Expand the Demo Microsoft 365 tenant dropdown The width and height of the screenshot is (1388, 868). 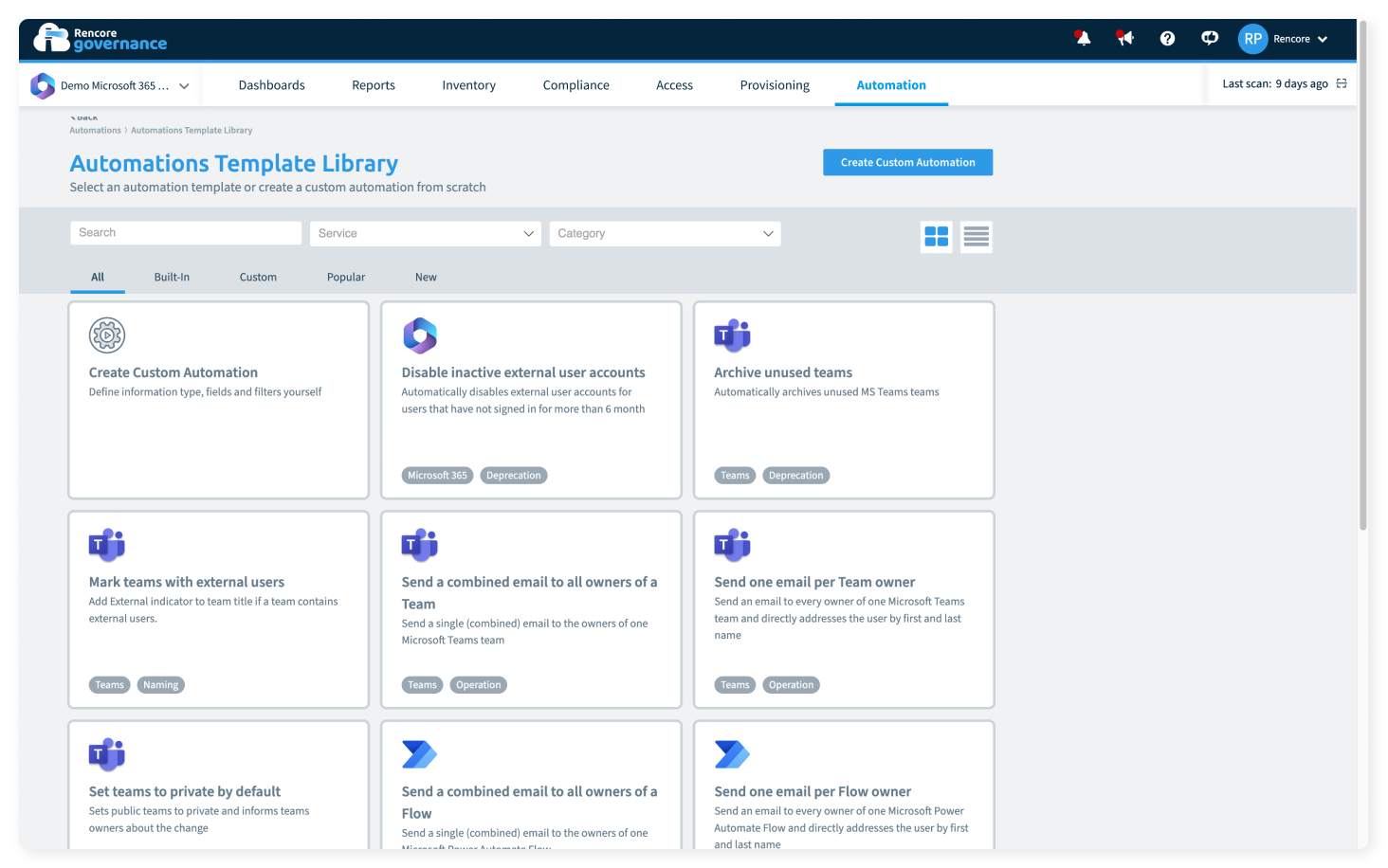point(184,85)
